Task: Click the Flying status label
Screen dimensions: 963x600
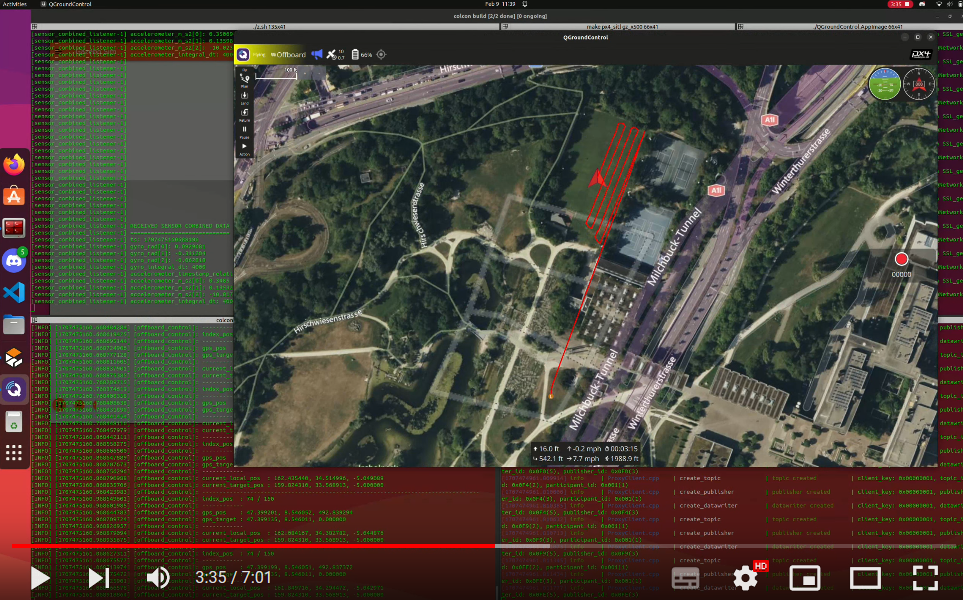Action: point(259,55)
